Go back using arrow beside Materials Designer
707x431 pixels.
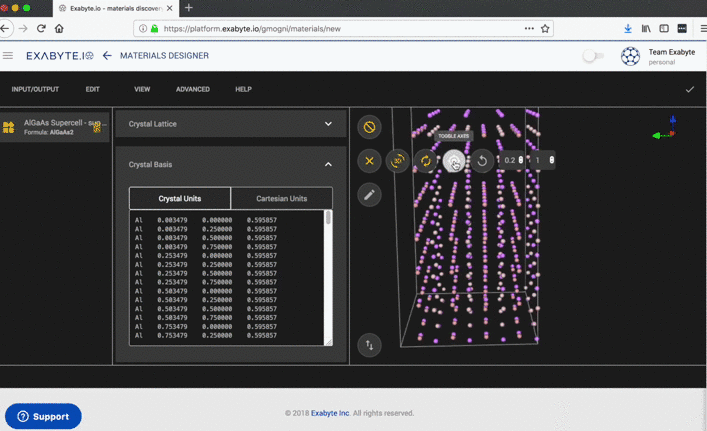click(x=107, y=56)
